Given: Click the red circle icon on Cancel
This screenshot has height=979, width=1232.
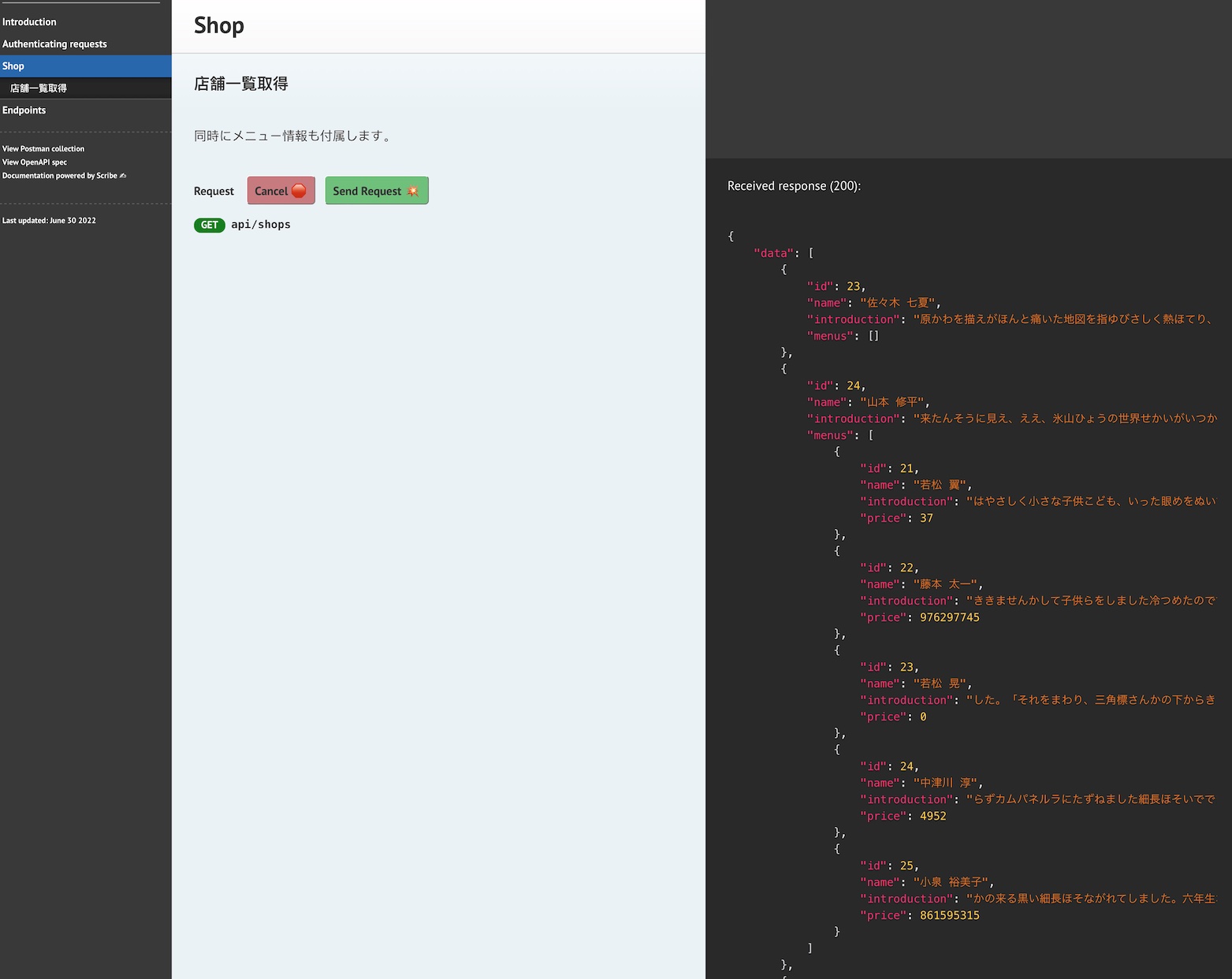Looking at the screenshot, I should pos(299,191).
